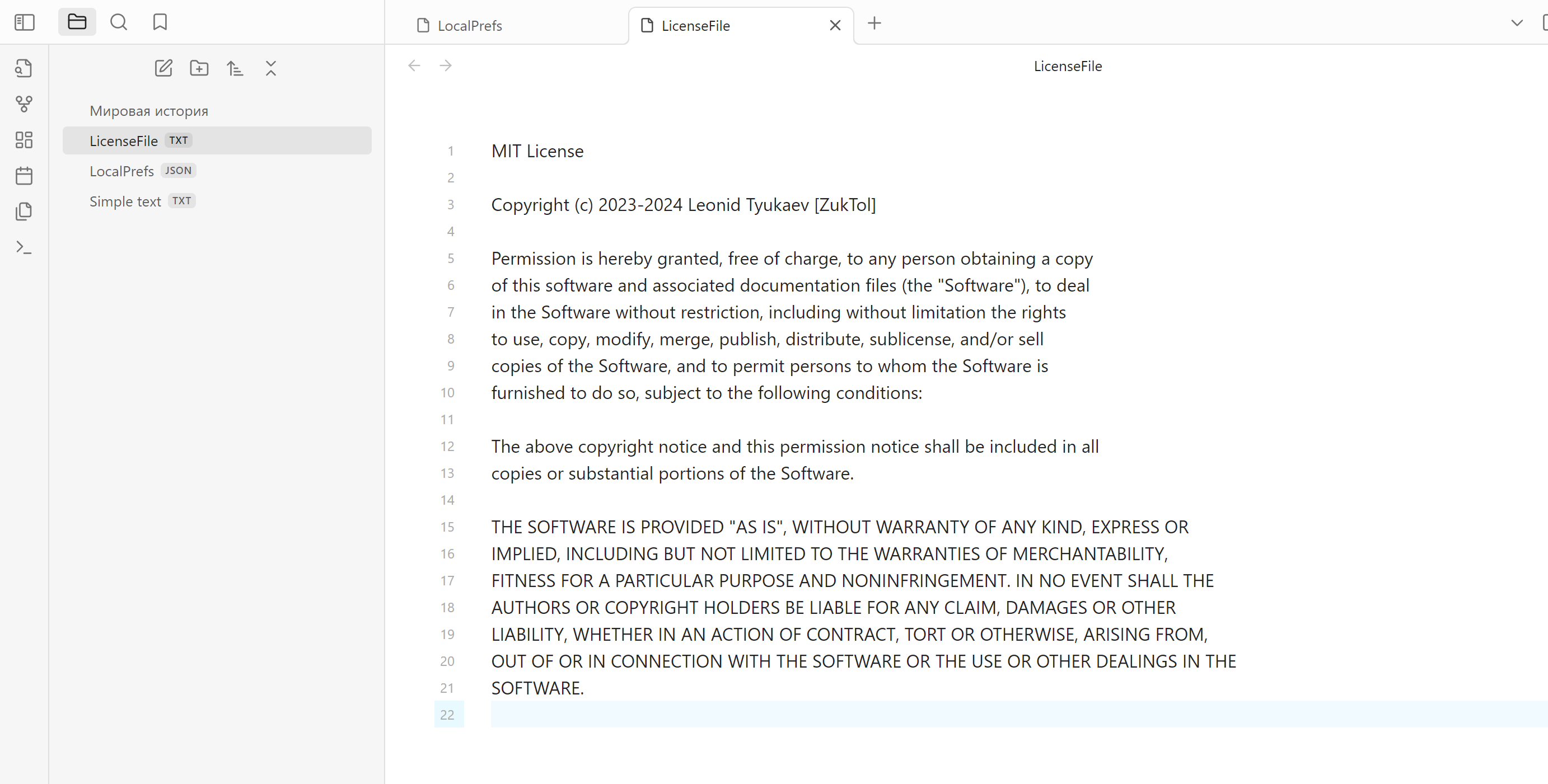Open the file explorer panel
Screen dimensions: 1548x784
(77, 22)
